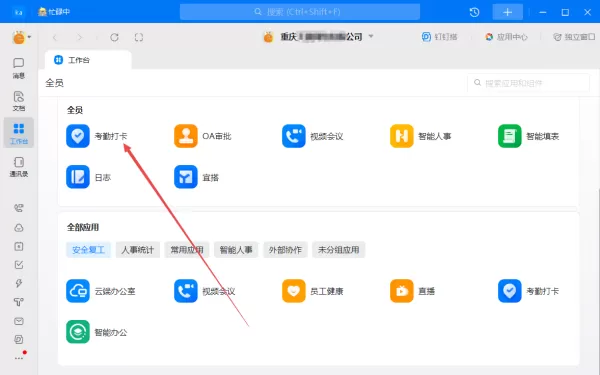Open the 直播 app

412,291
